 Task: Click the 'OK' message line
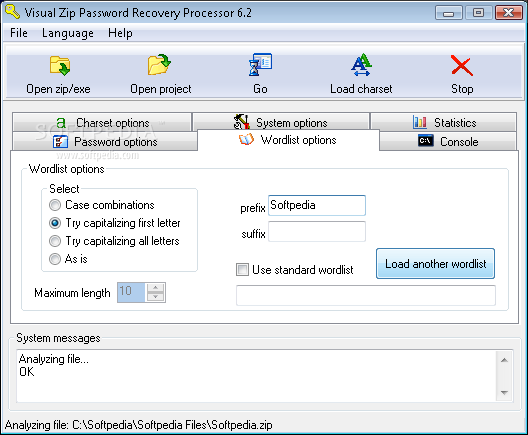coord(27,372)
